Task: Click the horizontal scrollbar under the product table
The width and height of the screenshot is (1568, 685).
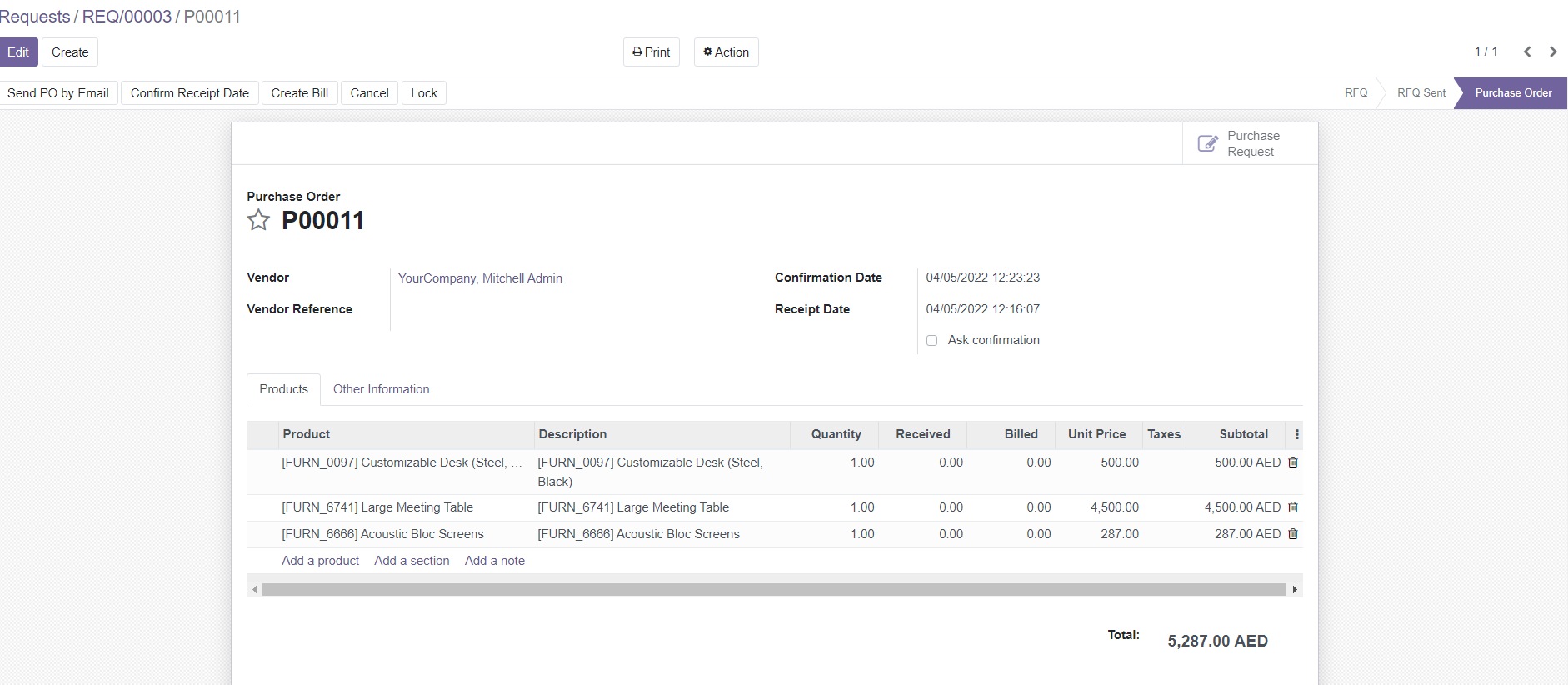Action: pos(773,589)
